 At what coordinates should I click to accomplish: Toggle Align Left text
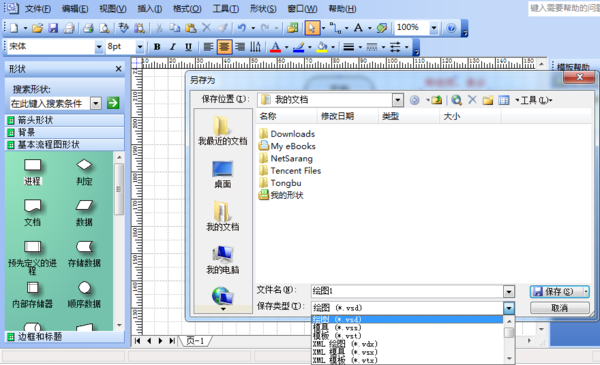click(209, 47)
